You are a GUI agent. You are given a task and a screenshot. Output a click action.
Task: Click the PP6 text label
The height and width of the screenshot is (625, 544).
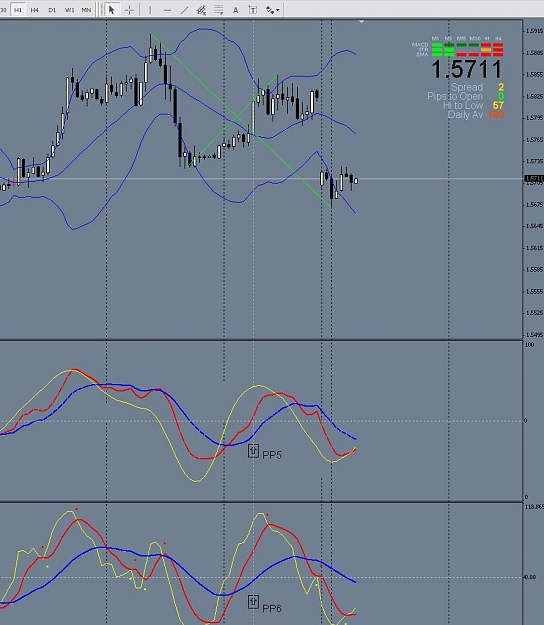tap(272, 608)
